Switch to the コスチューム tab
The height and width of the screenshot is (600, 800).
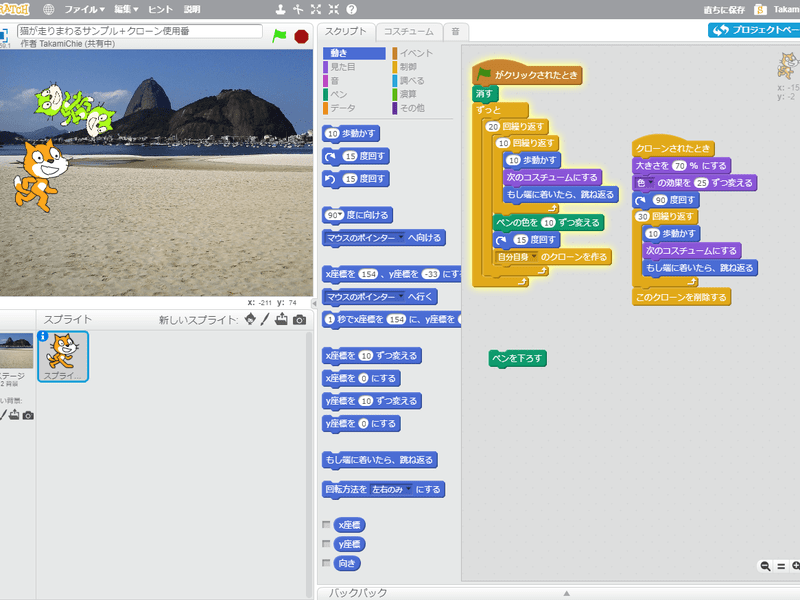(x=408, y=33)
